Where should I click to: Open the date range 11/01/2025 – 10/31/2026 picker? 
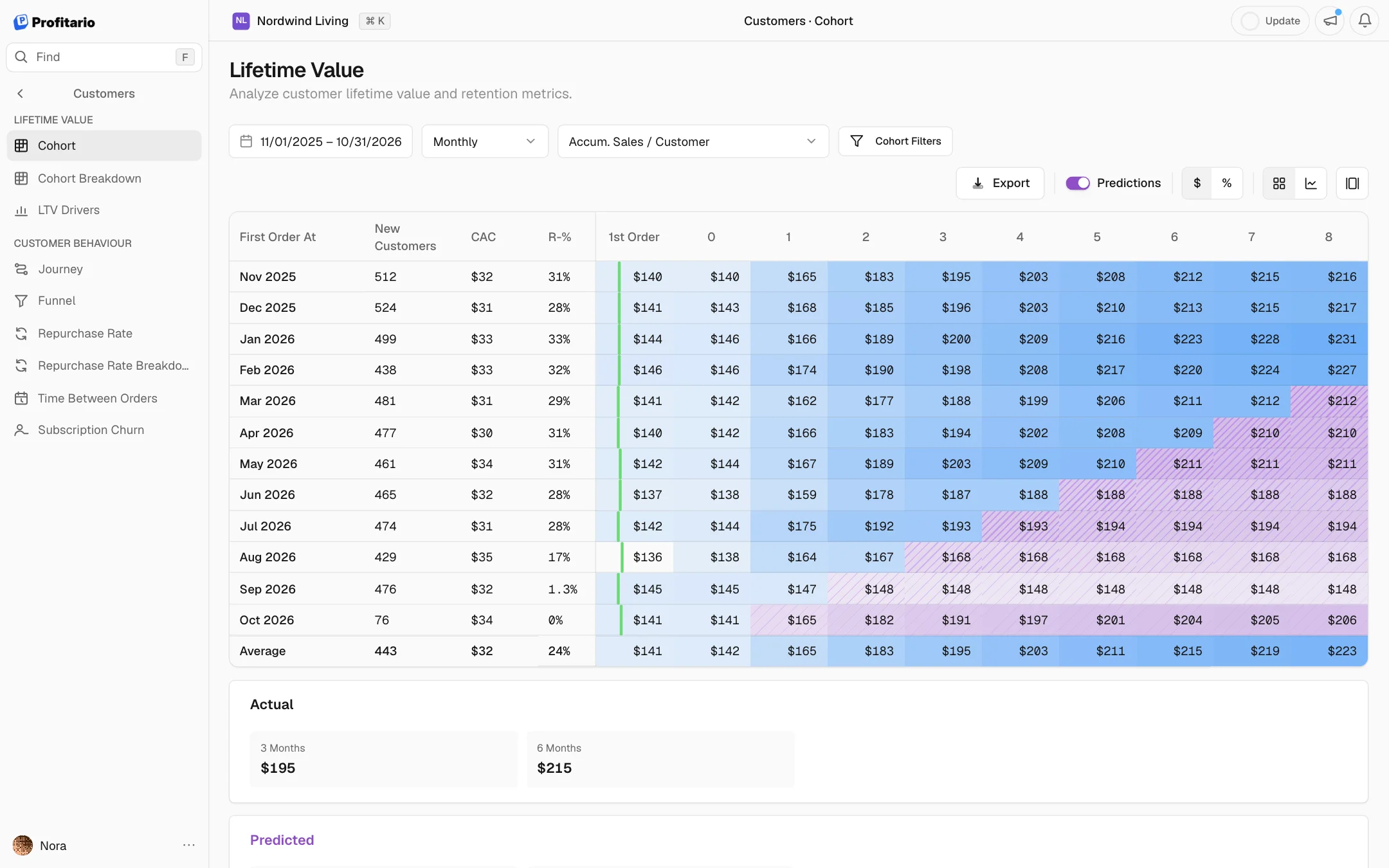tap(321, 141)
